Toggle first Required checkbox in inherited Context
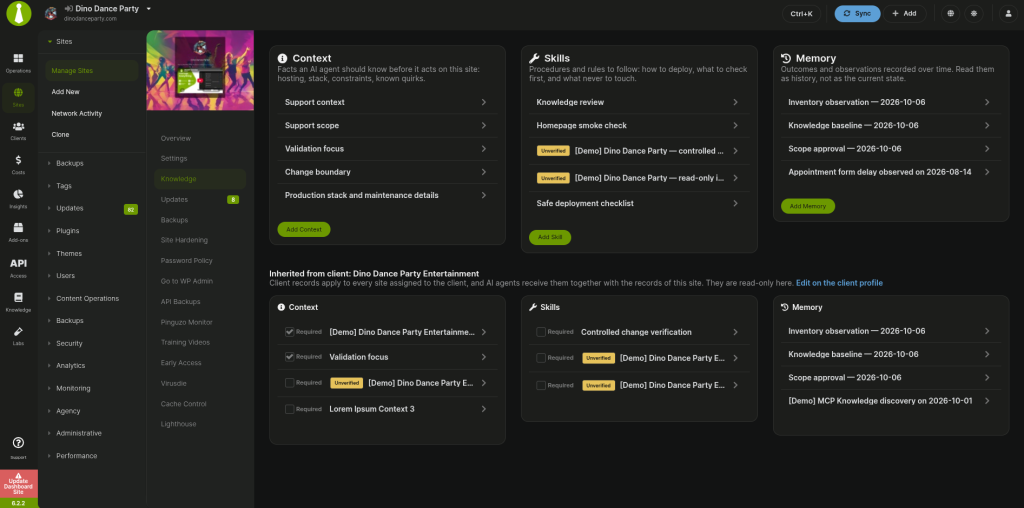Image resolution: width=1024 pixels, height=508 pixels. pos(289,332)
